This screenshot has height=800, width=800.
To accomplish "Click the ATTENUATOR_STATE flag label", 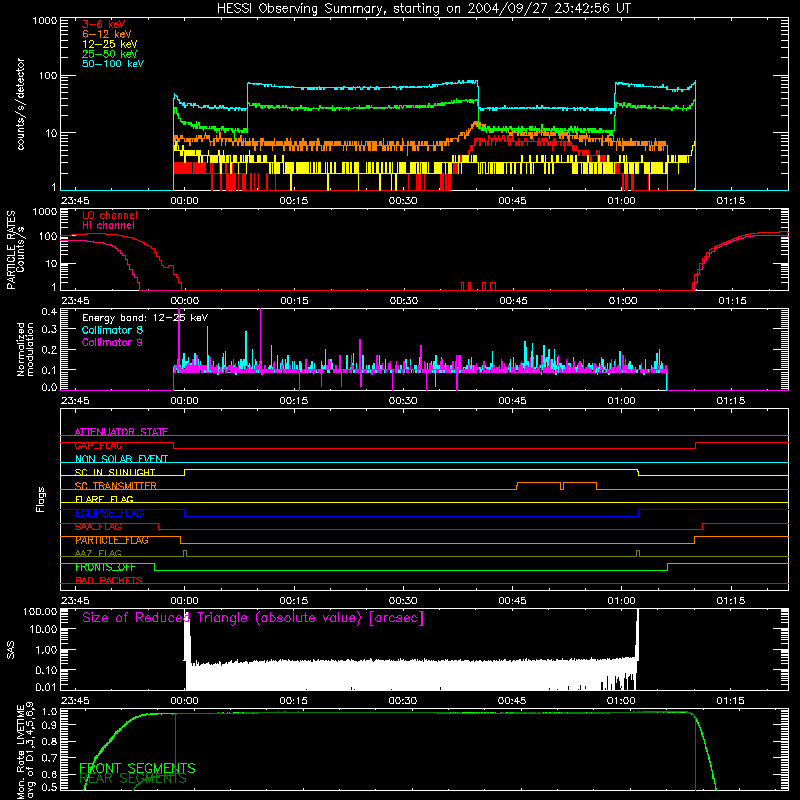I will click(121, 432).
